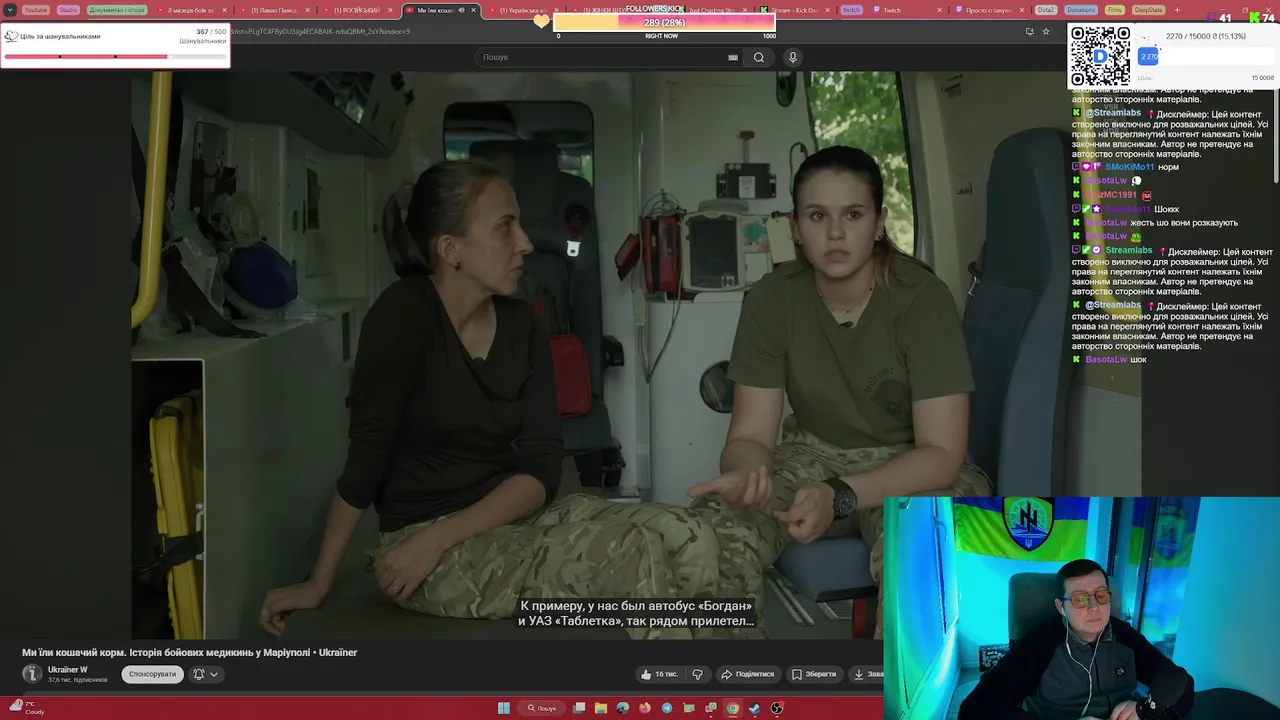Open new tab with plus button
Screen dimensions: 1280x720
[x=1177, y=10]
